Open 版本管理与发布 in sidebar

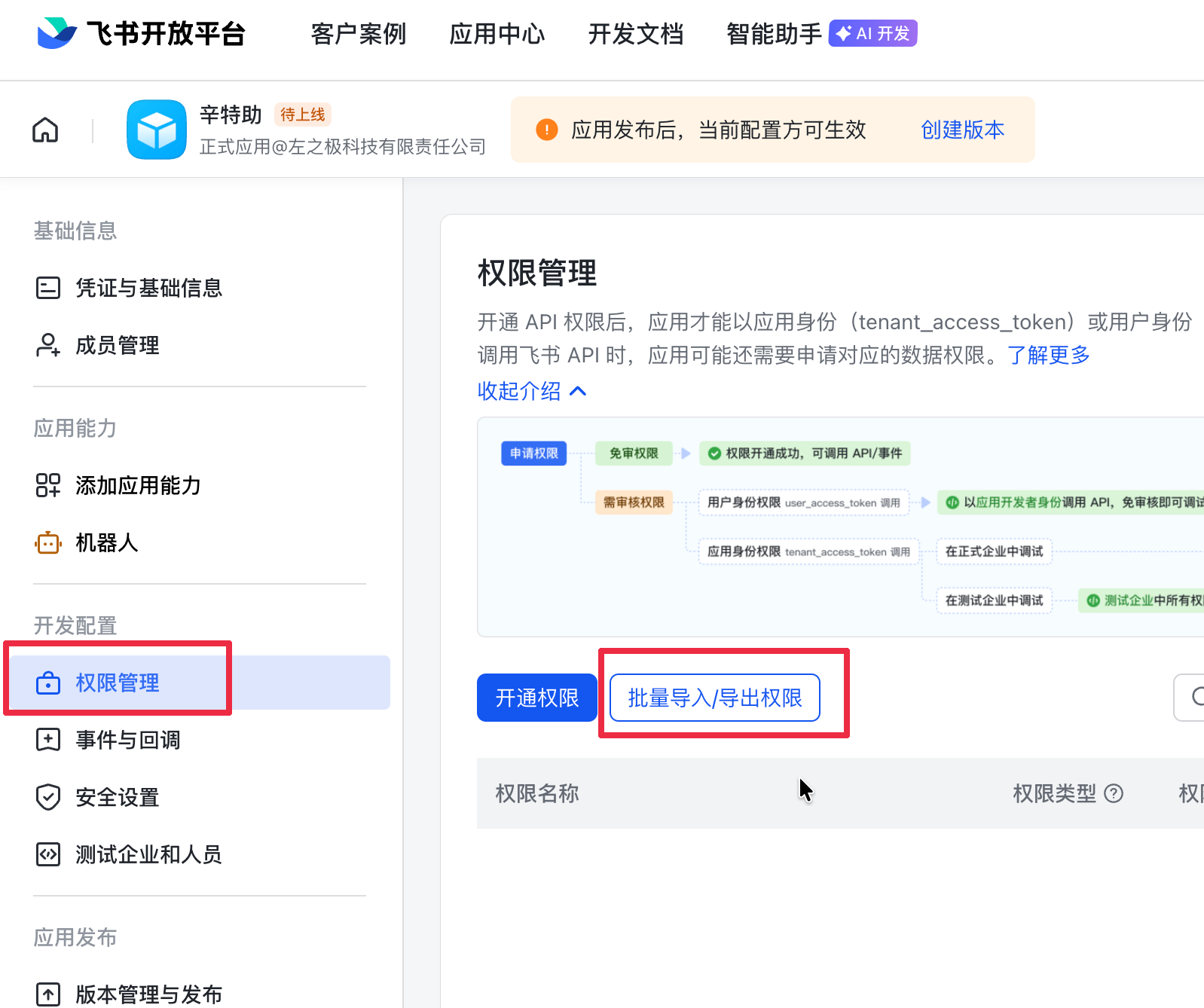(148, 994)
